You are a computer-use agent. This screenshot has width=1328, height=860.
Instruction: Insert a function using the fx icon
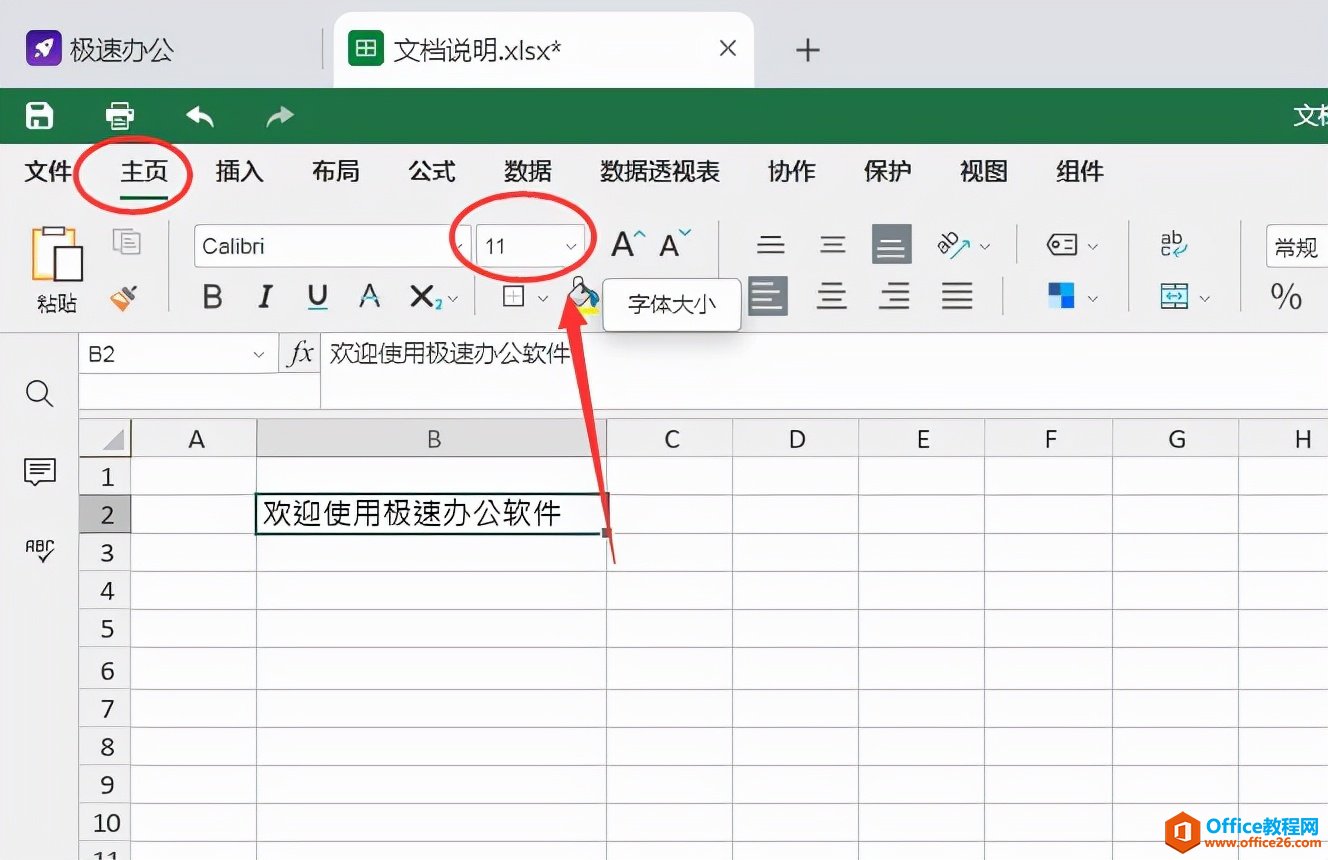299,353
